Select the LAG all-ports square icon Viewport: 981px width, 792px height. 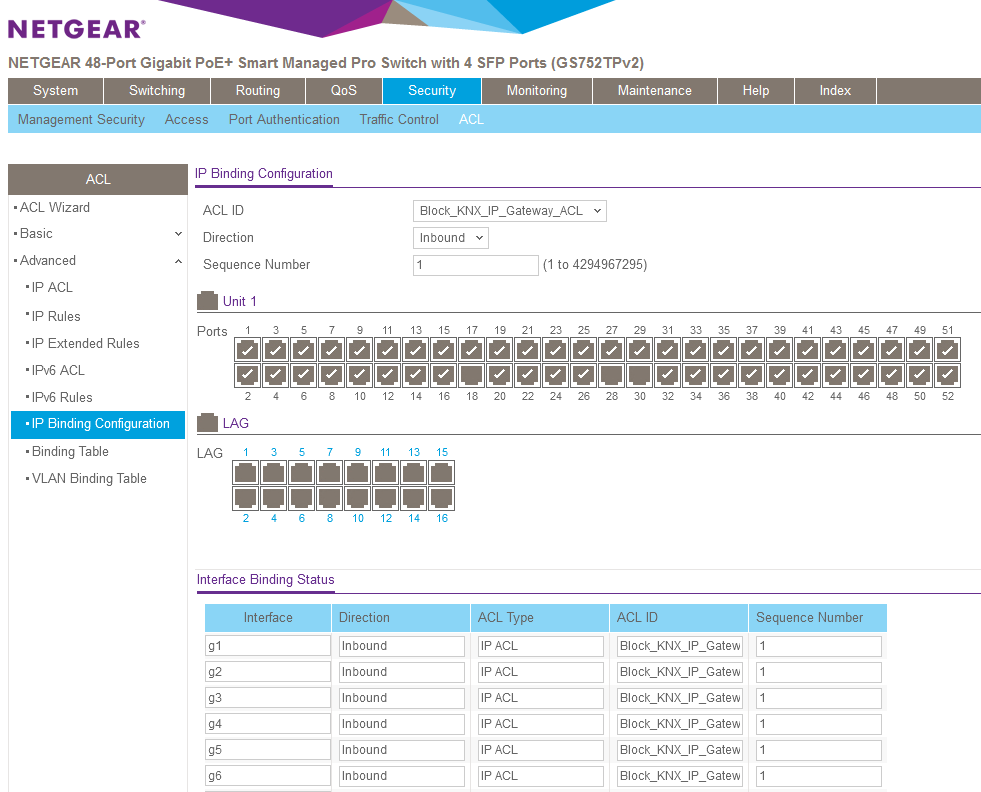coord(207,423)
